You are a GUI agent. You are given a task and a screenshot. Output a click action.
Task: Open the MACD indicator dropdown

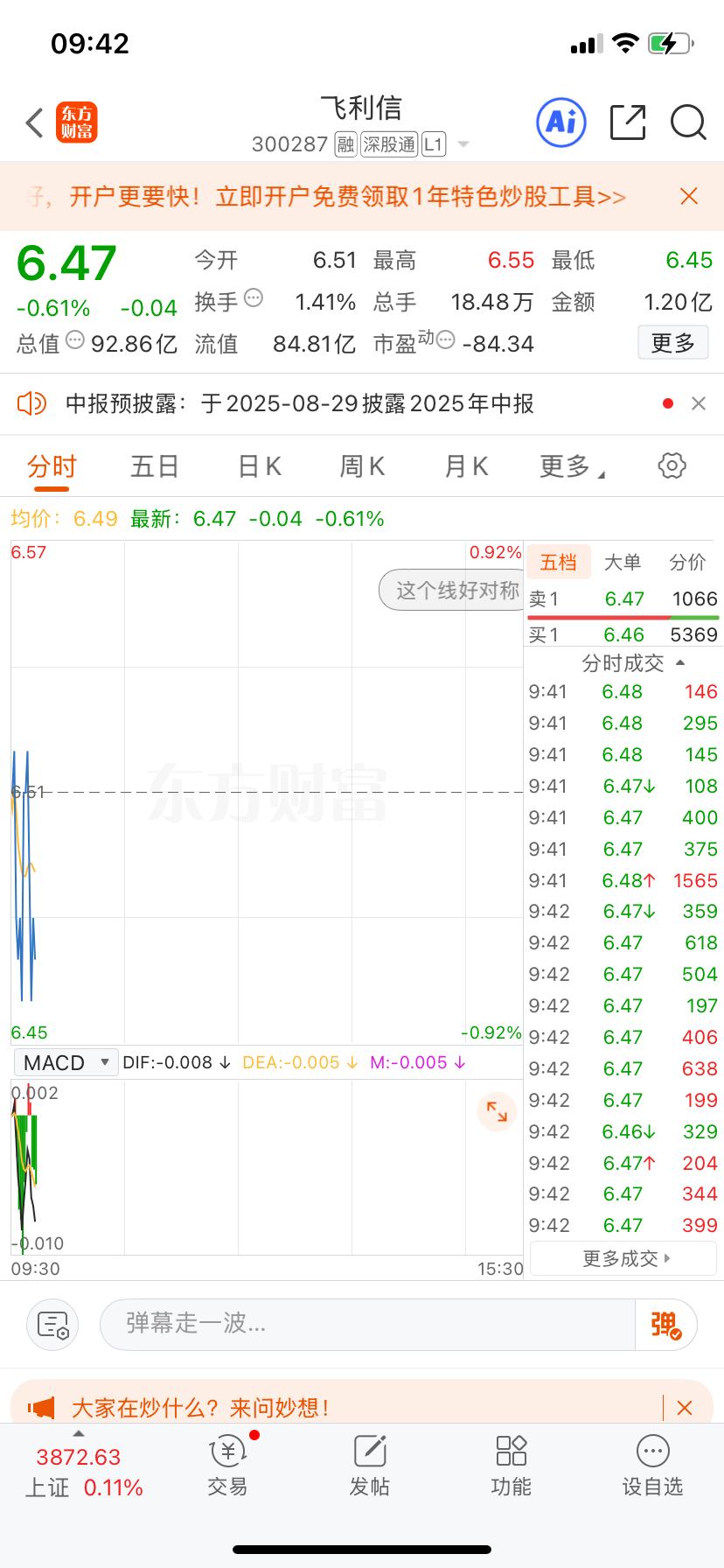[66, 1062]
